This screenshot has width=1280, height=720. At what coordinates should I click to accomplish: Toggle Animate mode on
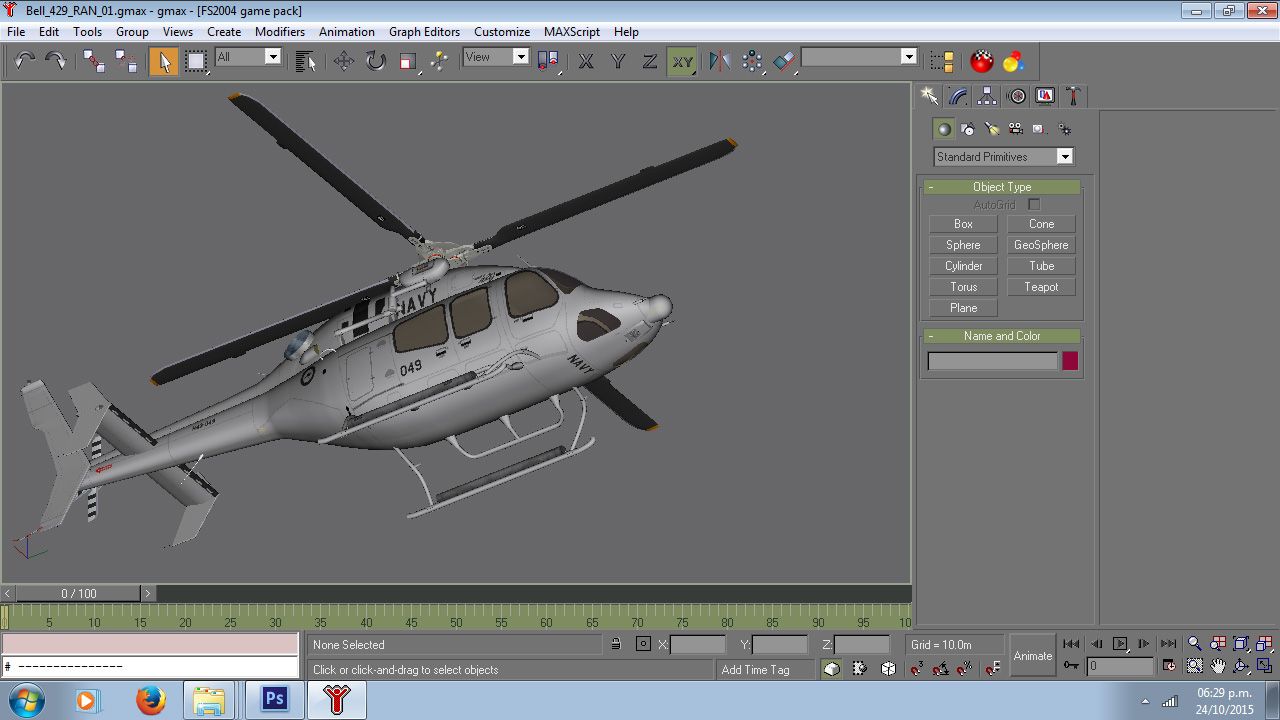coord(1032,655)
